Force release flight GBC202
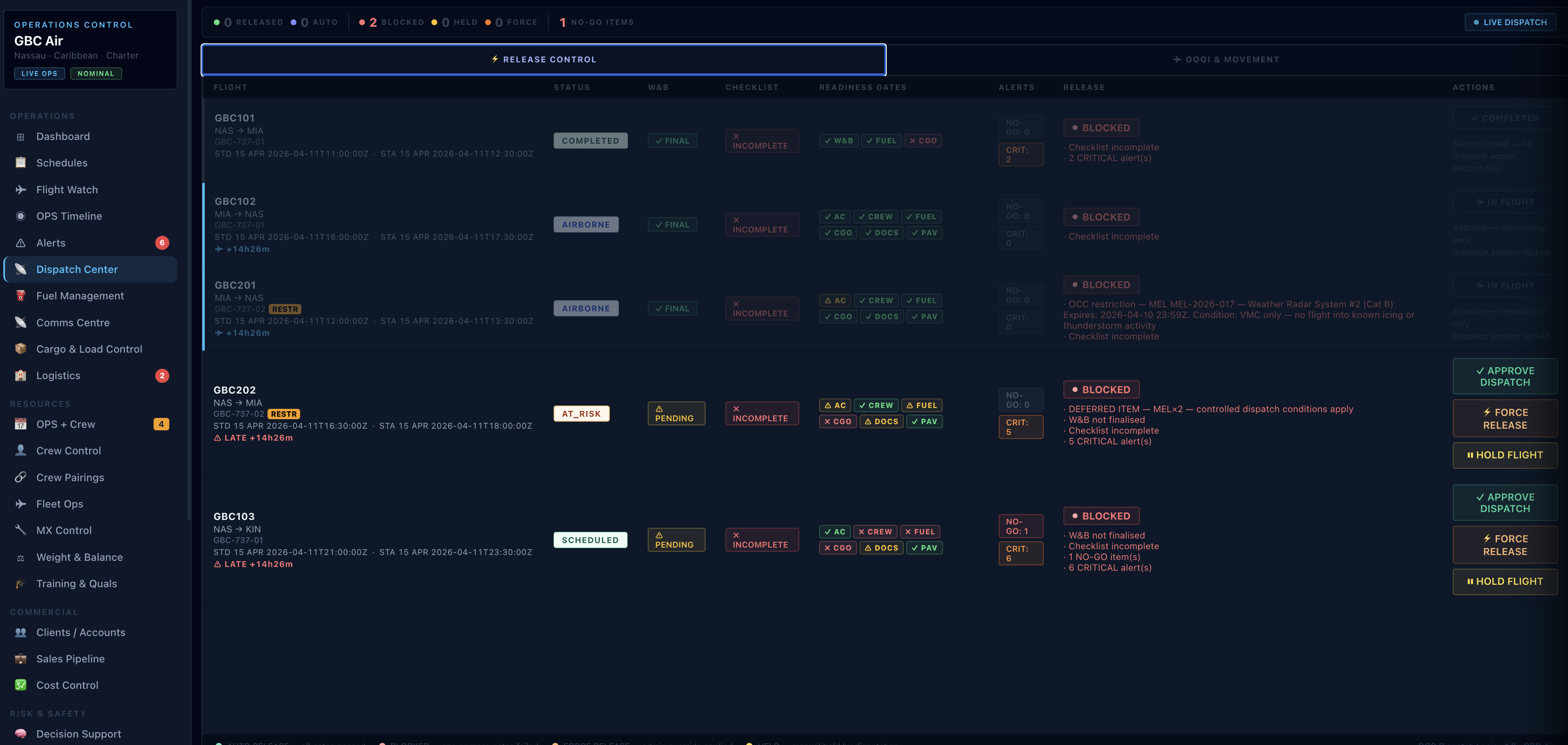The height and width of the screenshot is (745, 1568). coord(1505,419)
